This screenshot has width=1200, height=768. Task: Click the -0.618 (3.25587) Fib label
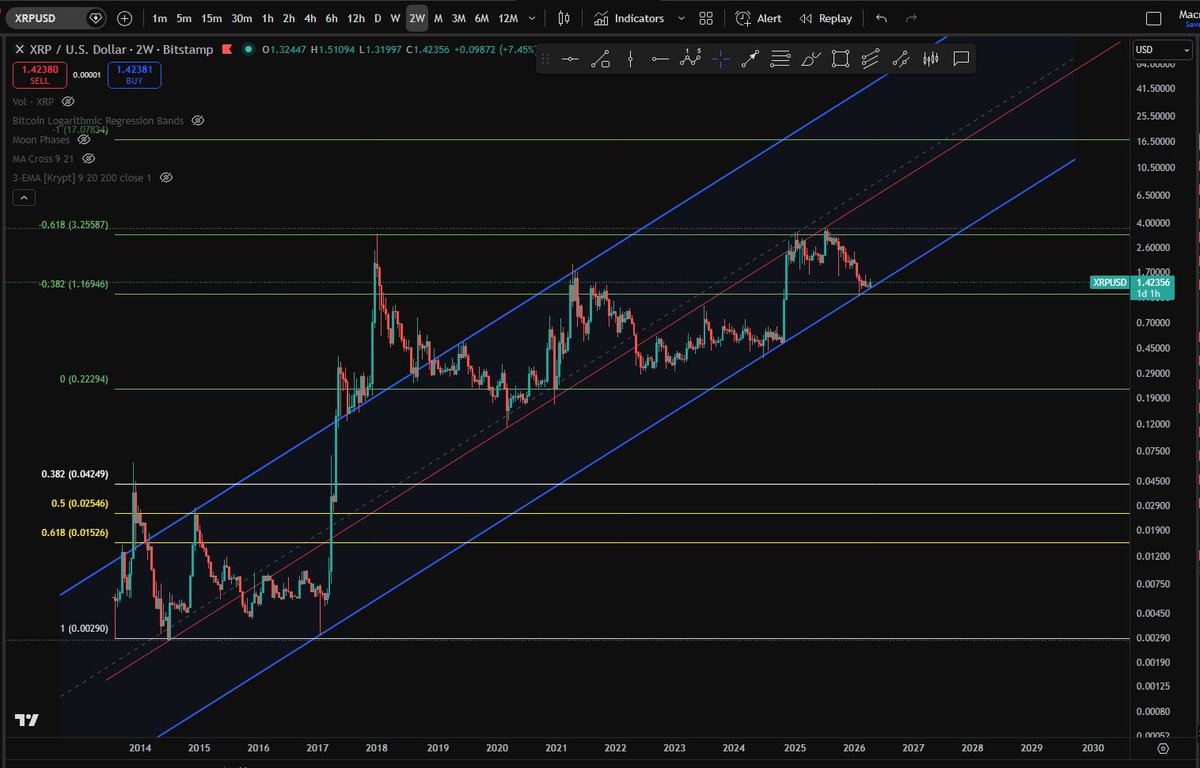tap(74, 225)
